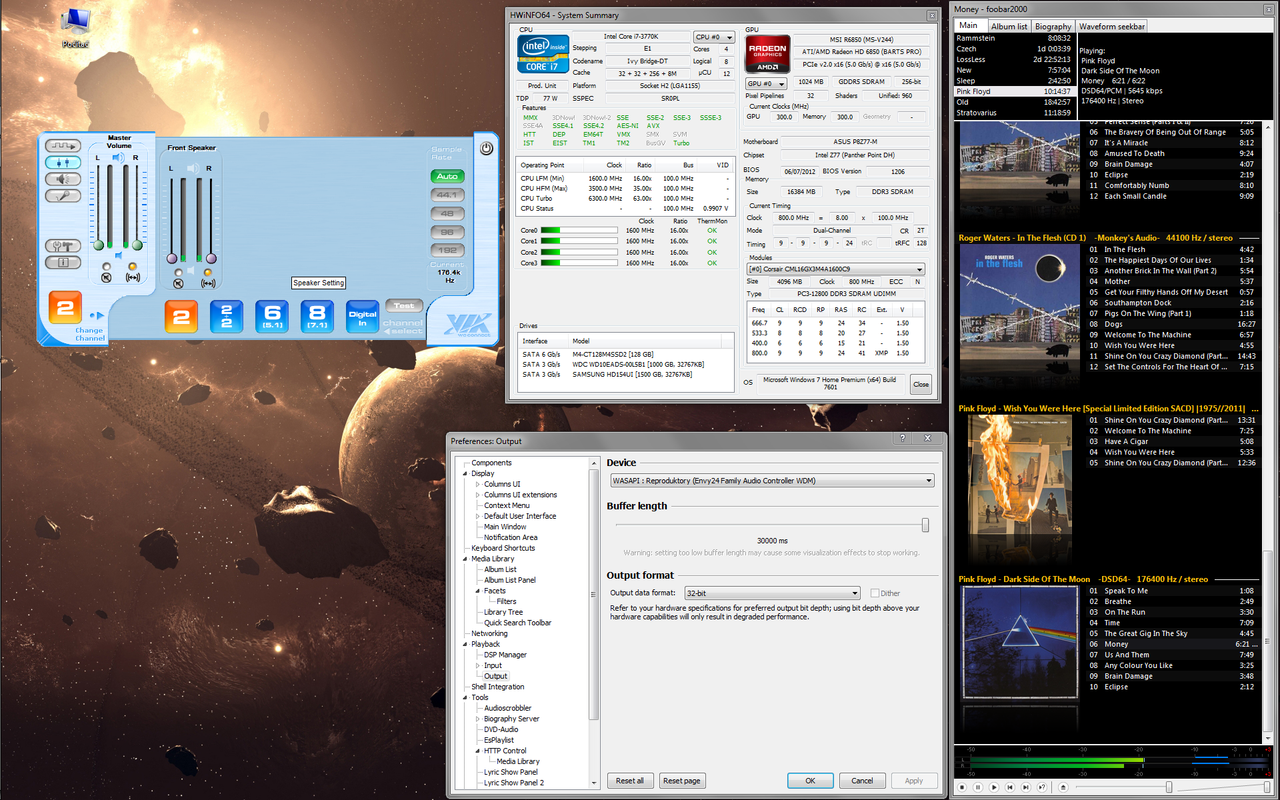
Task: Toggle Master Volume channel link button
Action: 133,275
